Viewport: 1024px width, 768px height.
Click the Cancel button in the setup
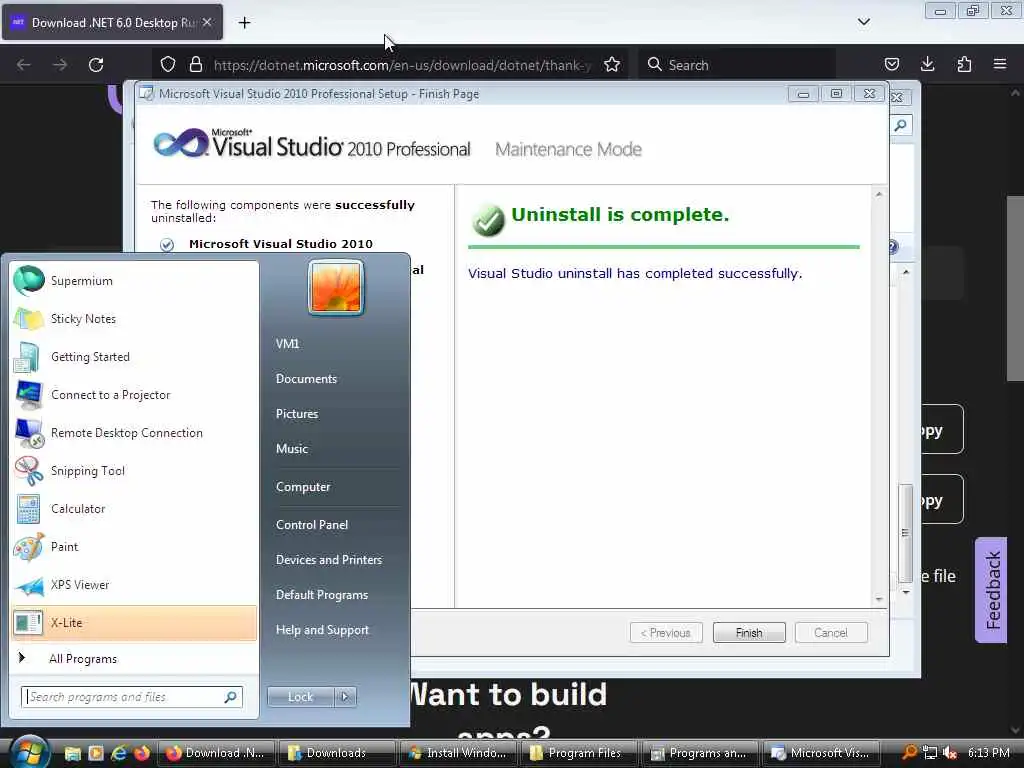pyautogui.click(x=831, y=632)
